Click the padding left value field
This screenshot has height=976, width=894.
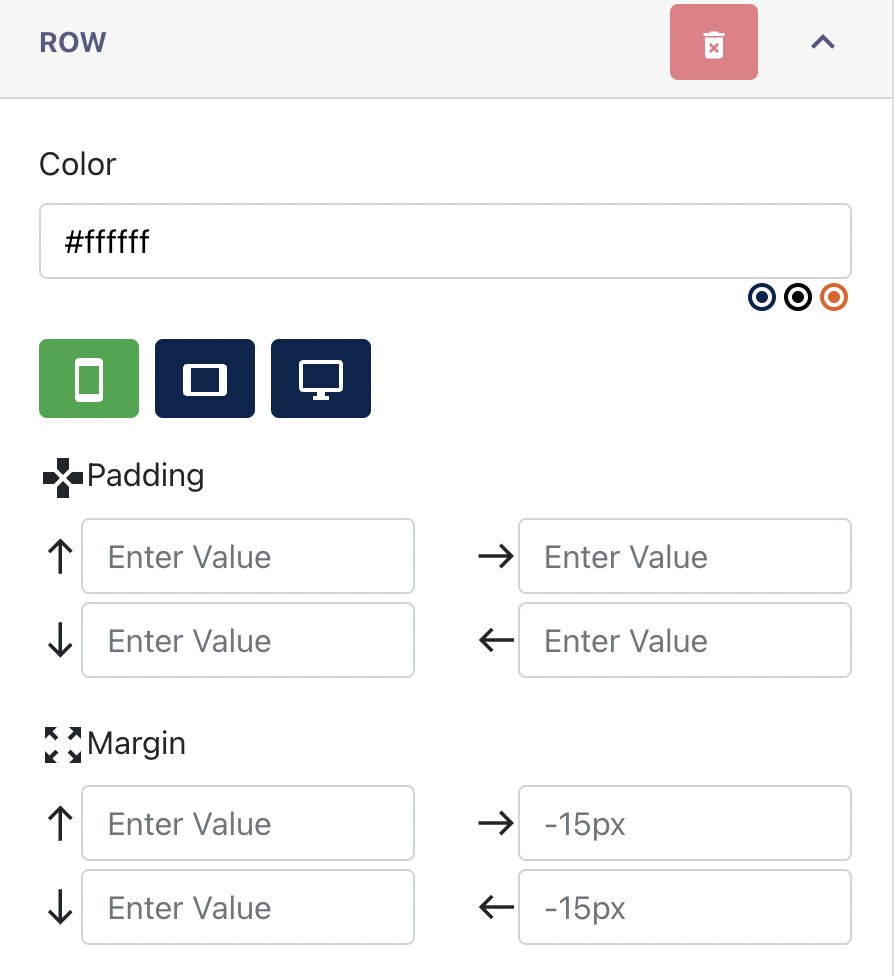[685, 640]
